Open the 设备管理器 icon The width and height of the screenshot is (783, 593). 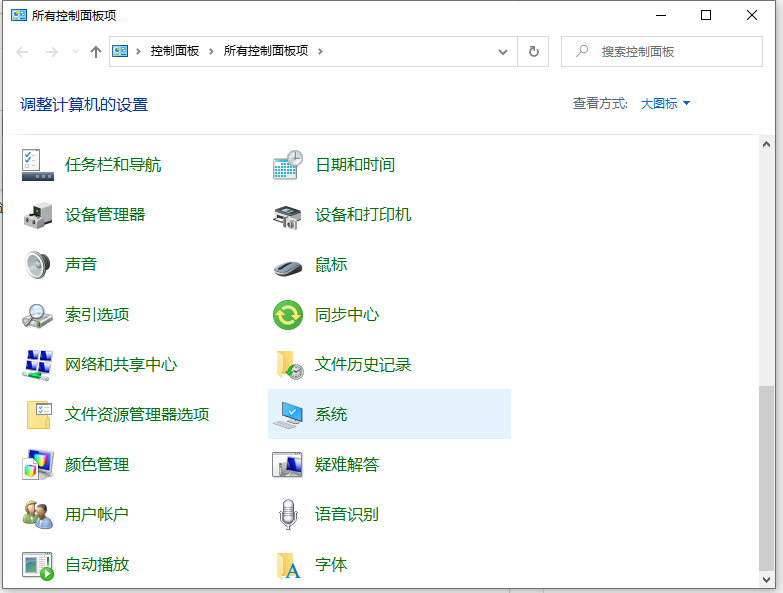click(x=37, y=215)
